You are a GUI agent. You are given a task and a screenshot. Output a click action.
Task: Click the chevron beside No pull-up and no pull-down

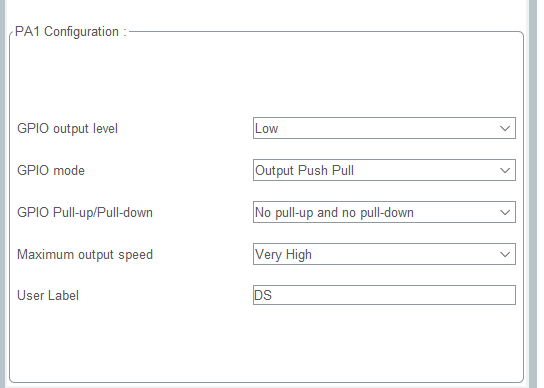click(505, 212)
